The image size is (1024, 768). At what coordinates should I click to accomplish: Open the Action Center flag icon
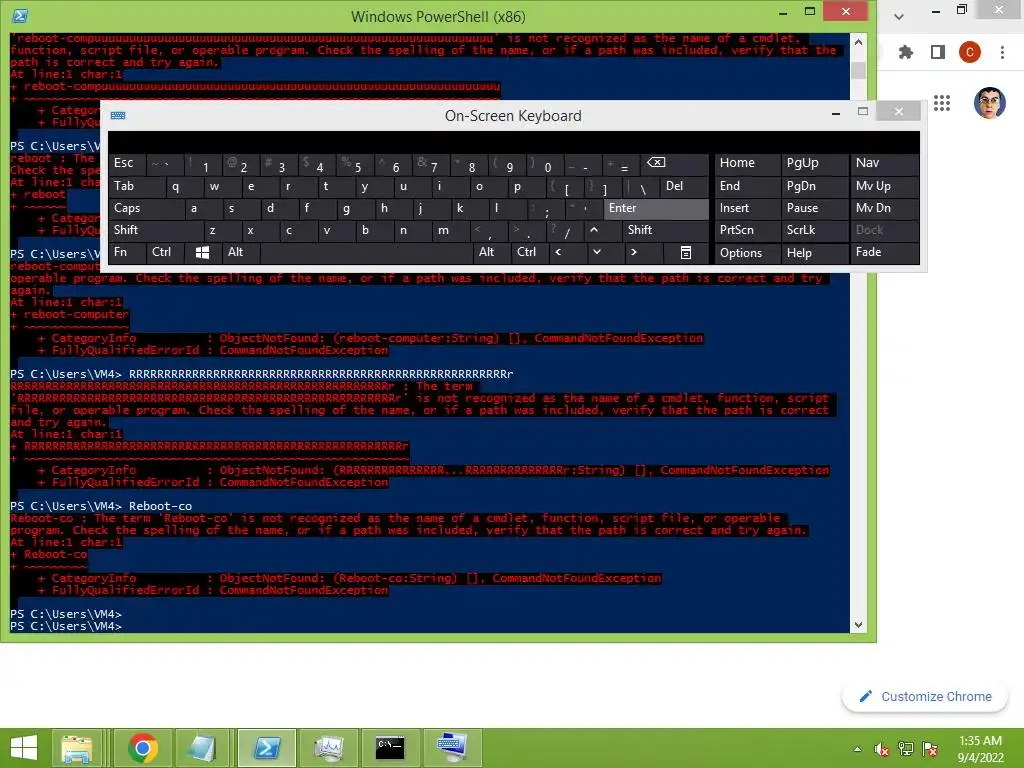930,749
